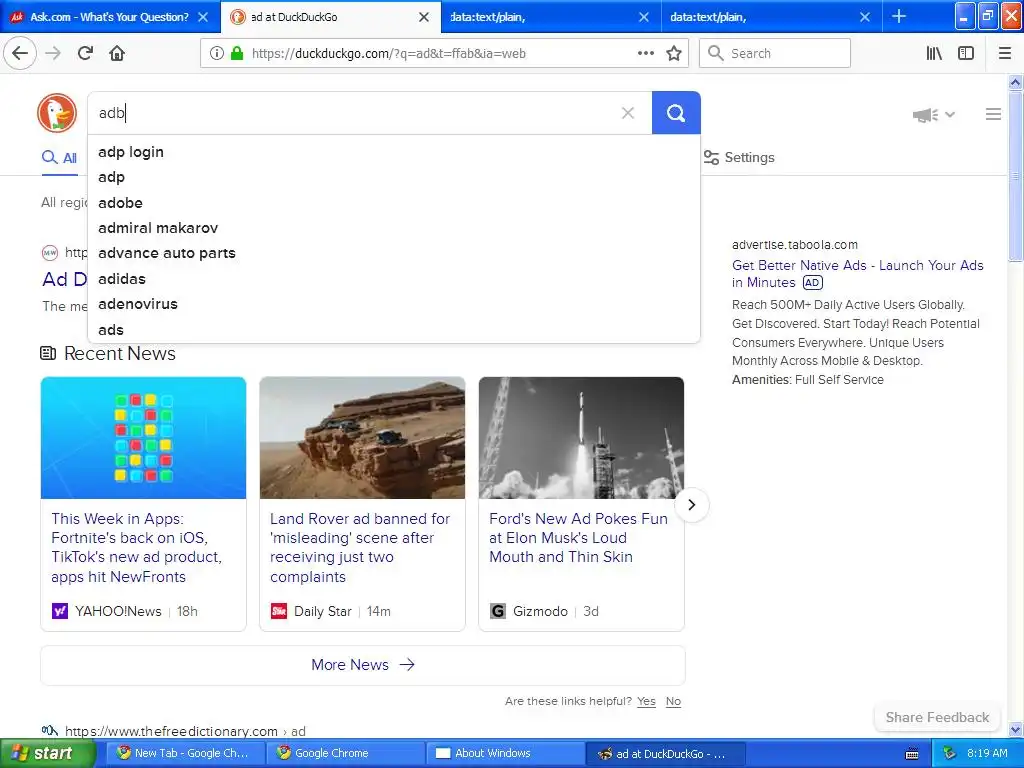Reload the current page
This screenshot has height=768, width=1024.
(85, 54)
